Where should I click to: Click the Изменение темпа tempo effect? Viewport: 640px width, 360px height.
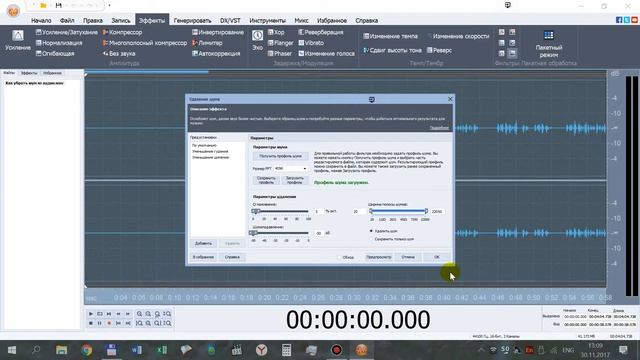(390, 36)
